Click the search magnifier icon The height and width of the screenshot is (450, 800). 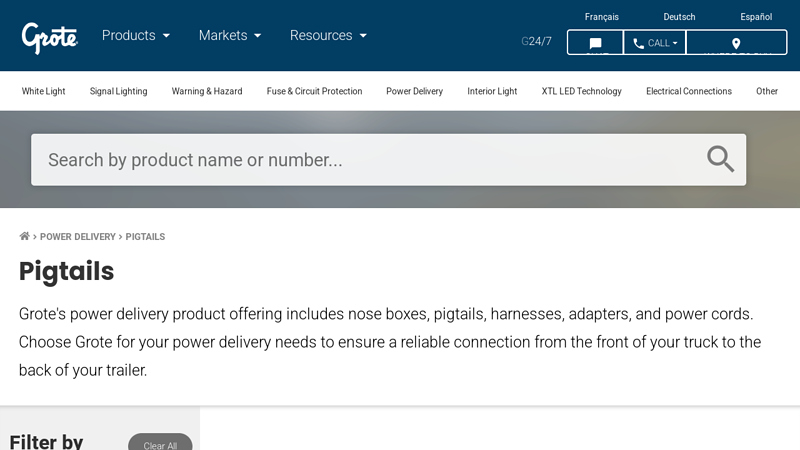coord(720,159)
